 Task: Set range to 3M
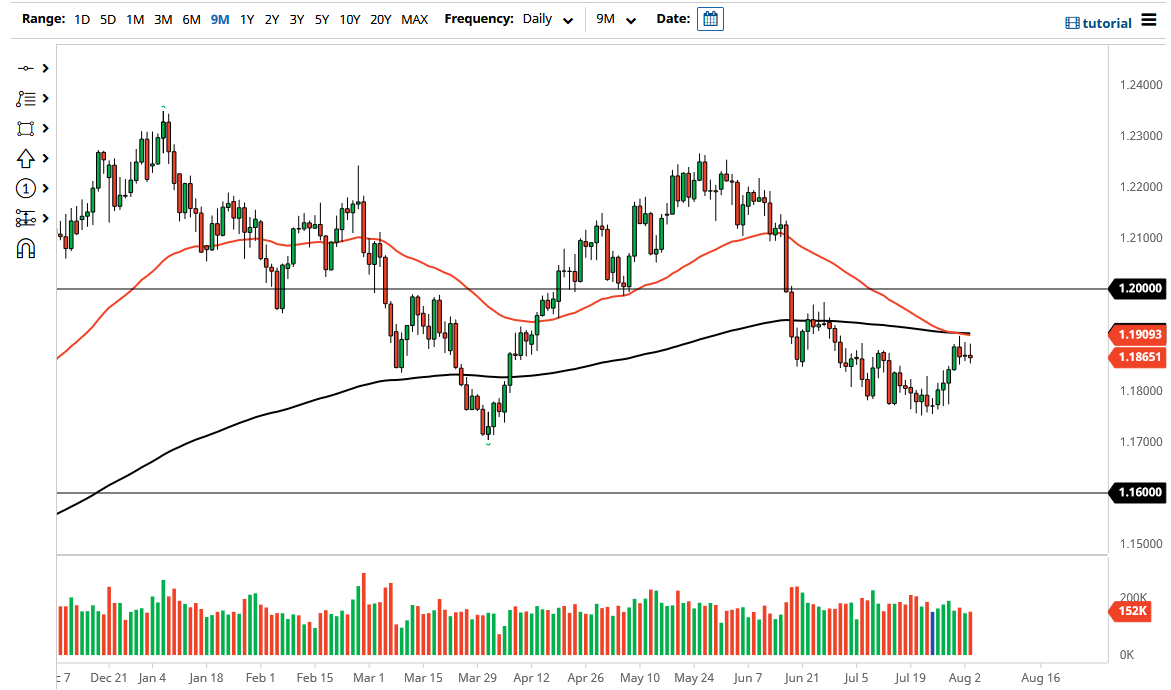[x=163, y=19]
